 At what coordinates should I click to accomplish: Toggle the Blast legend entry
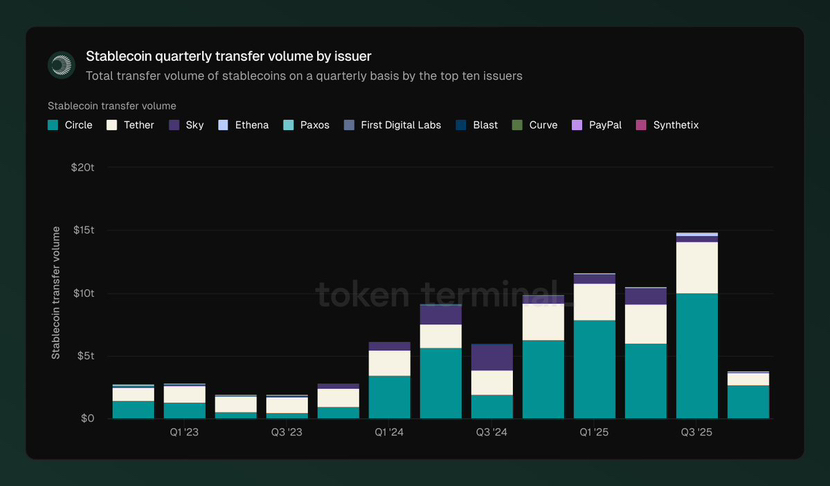pyautogui.click(x=485, y=125)
